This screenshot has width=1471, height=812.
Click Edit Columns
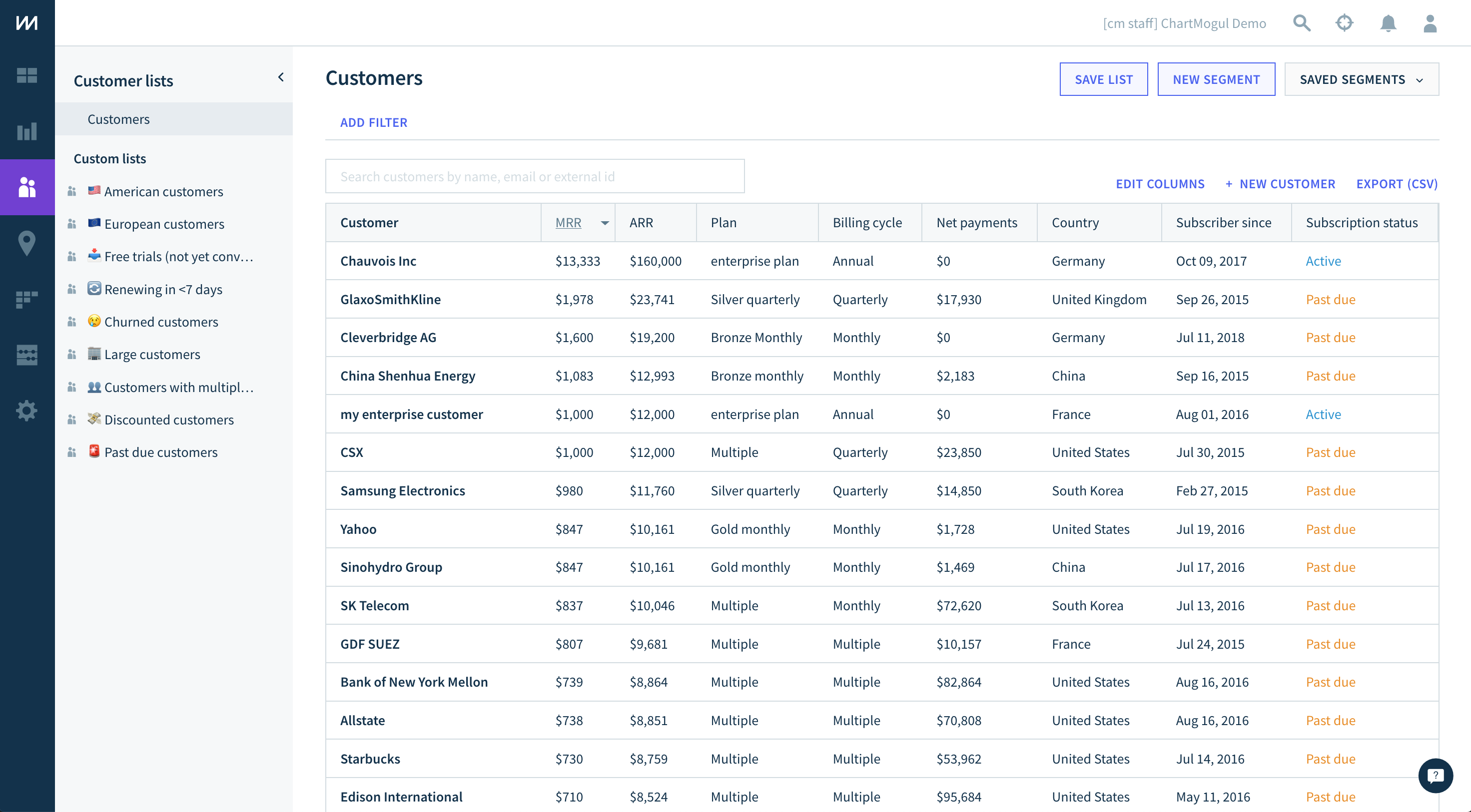(1160, 184)
